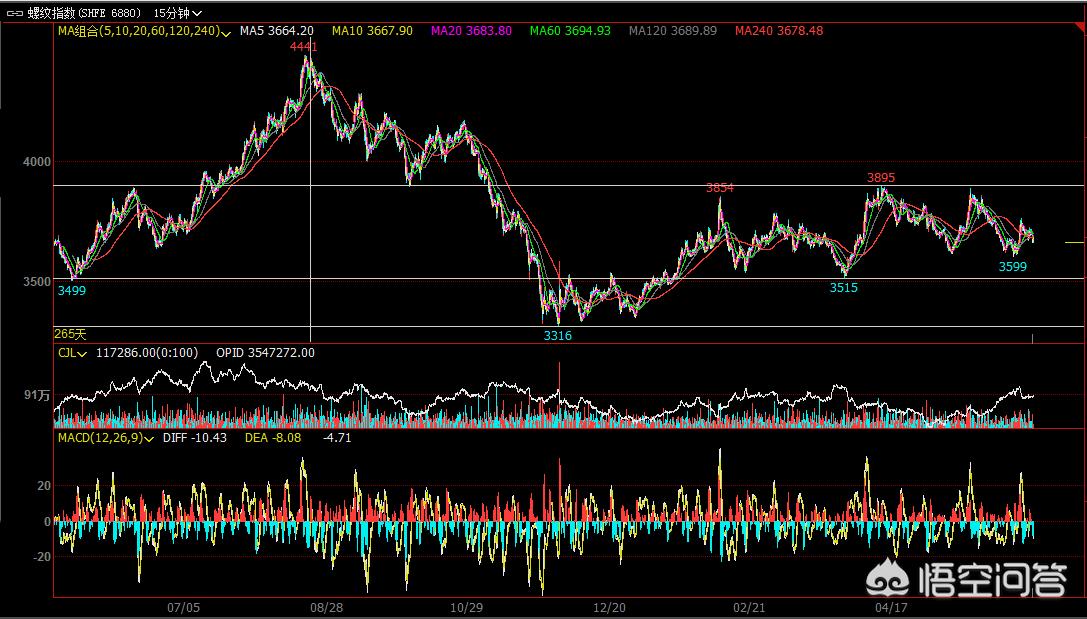The image size is (1087, 619).
Task: Click the 02/21 date on time axis
Action: pyautogui.click(x=749, y=608)
